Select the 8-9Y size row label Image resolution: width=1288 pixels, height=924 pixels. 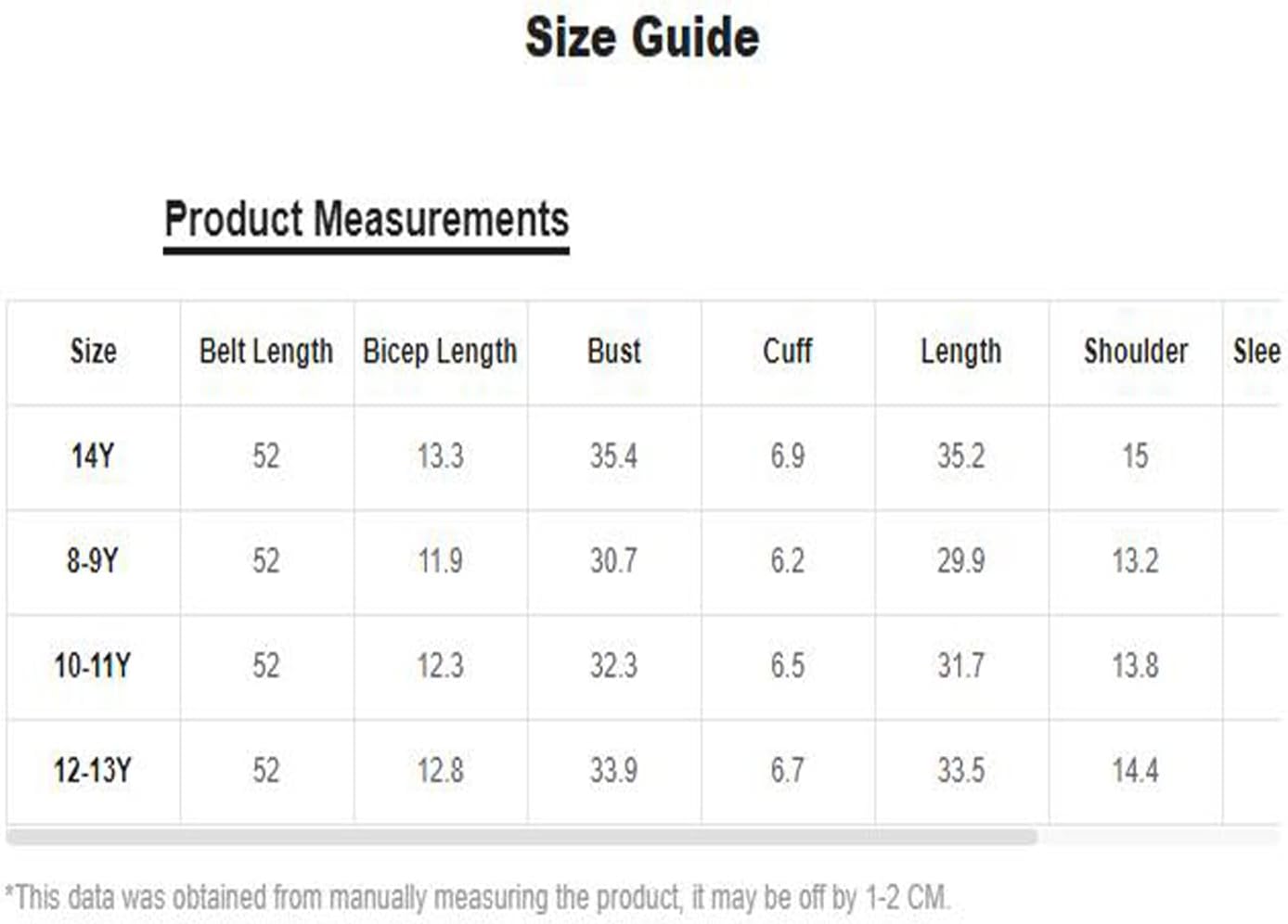pos(93,561)
